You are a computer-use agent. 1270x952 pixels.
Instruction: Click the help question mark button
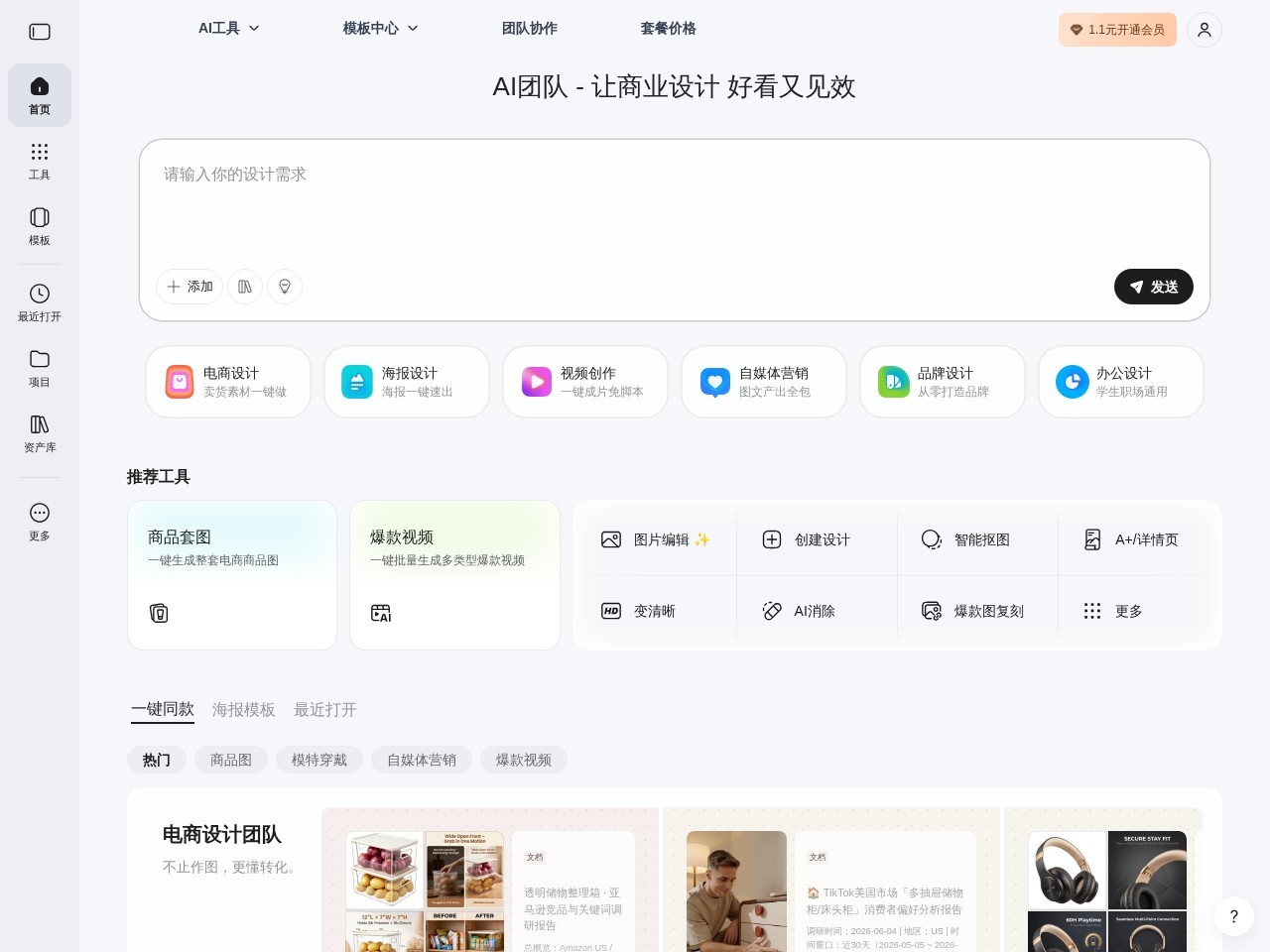(1234, 916)
